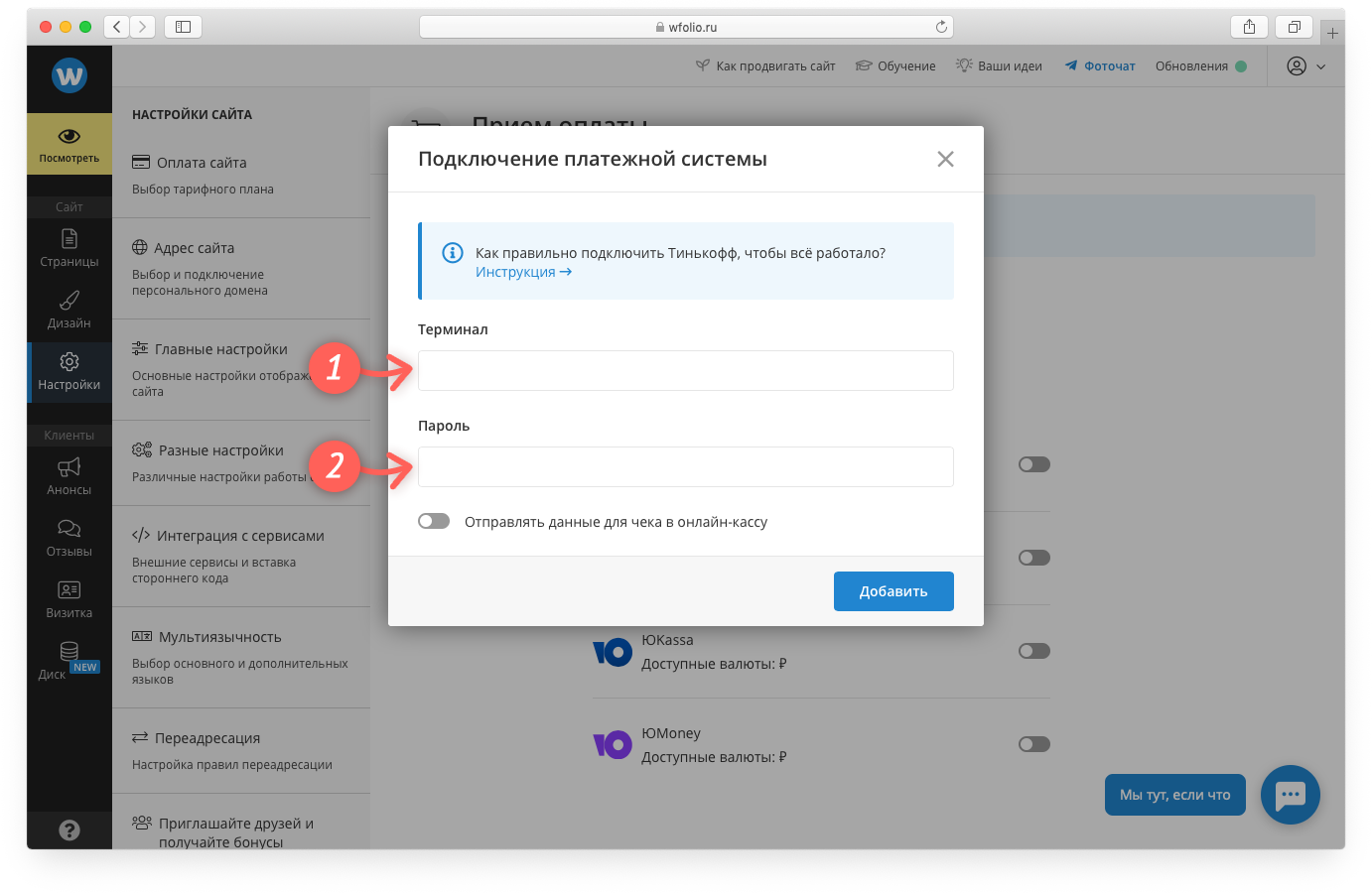
Task: Open site preview via Посмотреть eye icon
Action: [x=69, y=144]
